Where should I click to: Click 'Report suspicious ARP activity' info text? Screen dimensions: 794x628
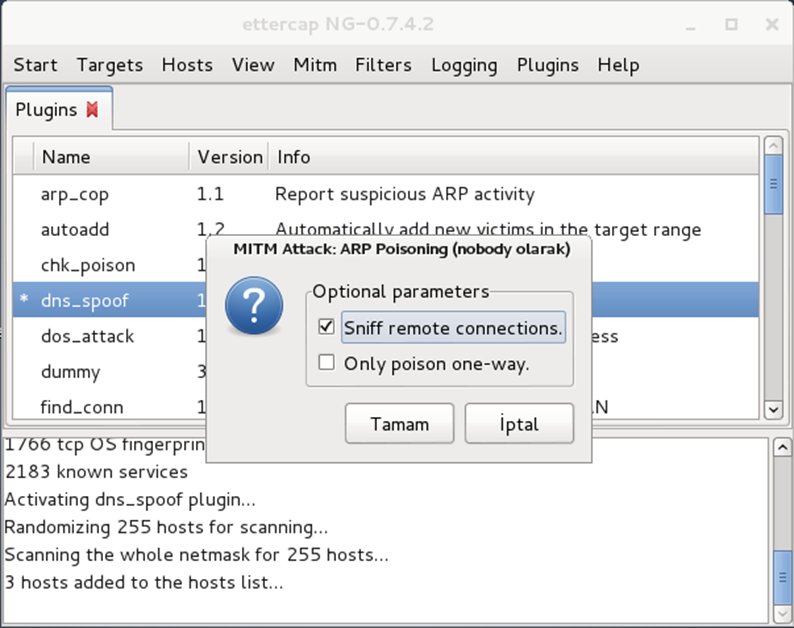pyautogui.click(x=405, y=194)
